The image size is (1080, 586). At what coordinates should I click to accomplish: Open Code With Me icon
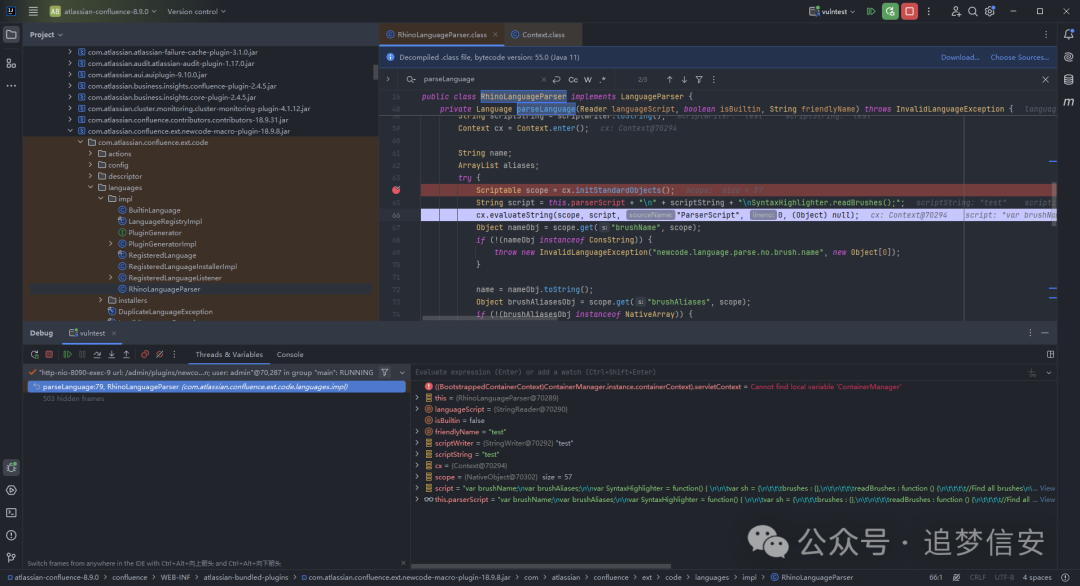coord(955,11)
